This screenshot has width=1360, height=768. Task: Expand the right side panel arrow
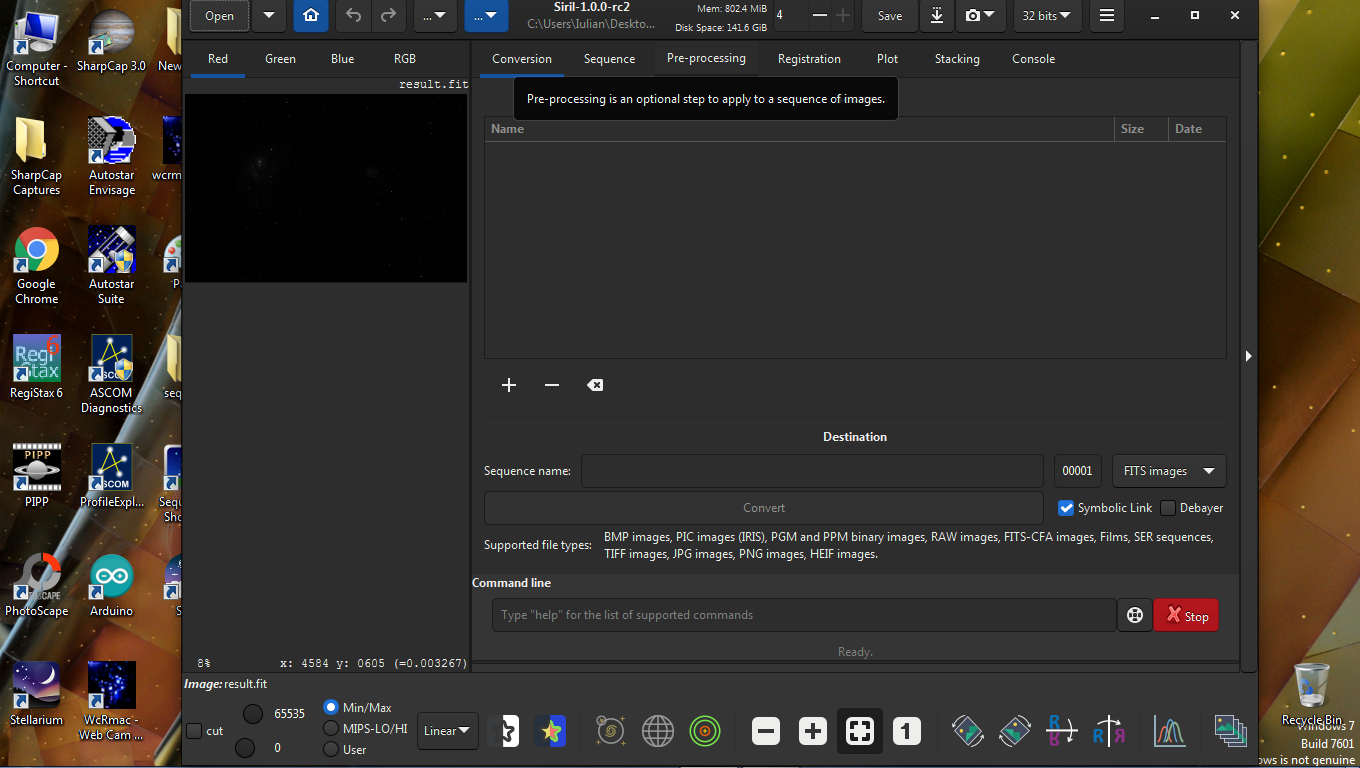point(1248,356)
